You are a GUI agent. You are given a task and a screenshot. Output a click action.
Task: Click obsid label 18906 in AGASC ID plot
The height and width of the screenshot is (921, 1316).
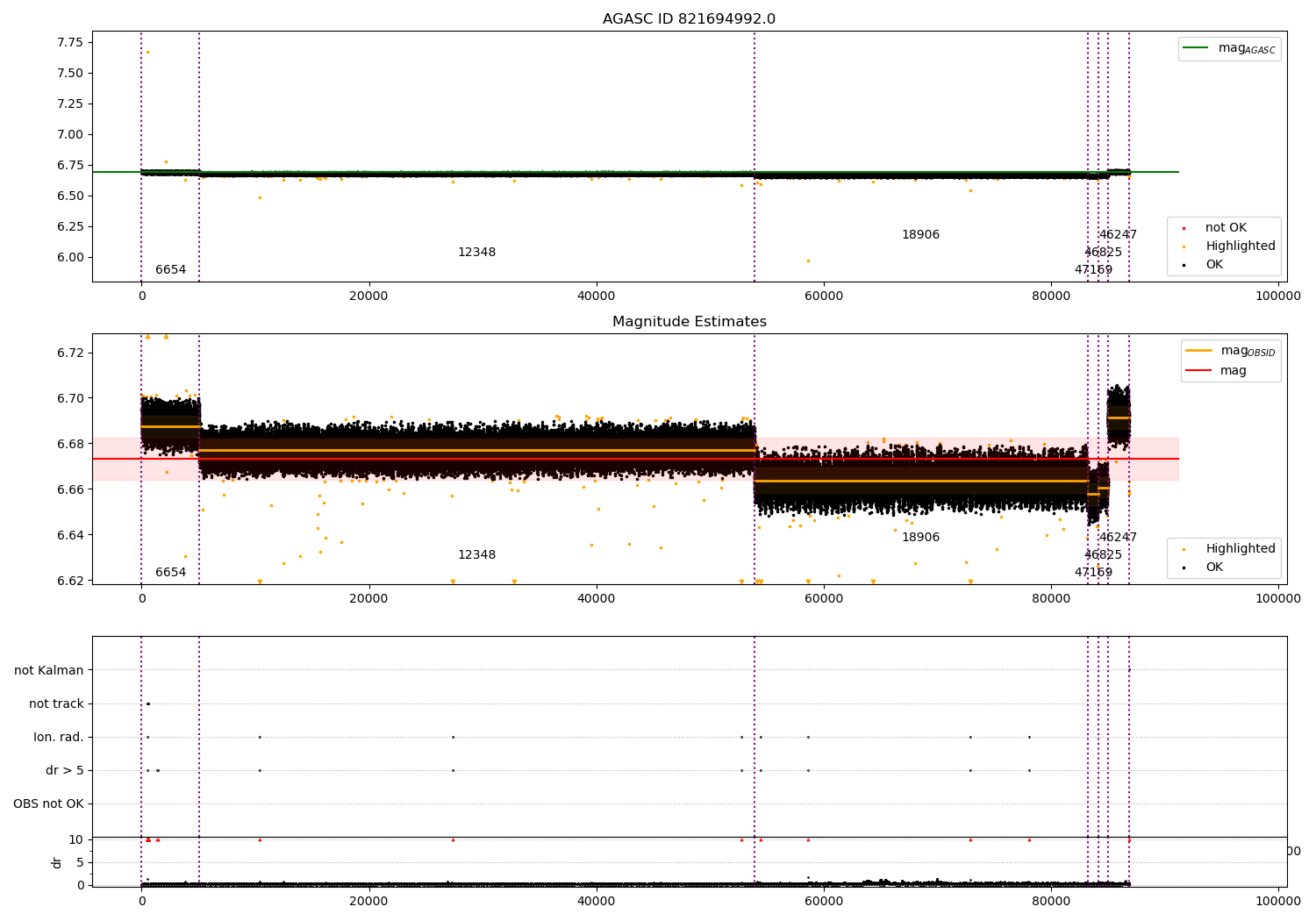[x=920, y=235]
